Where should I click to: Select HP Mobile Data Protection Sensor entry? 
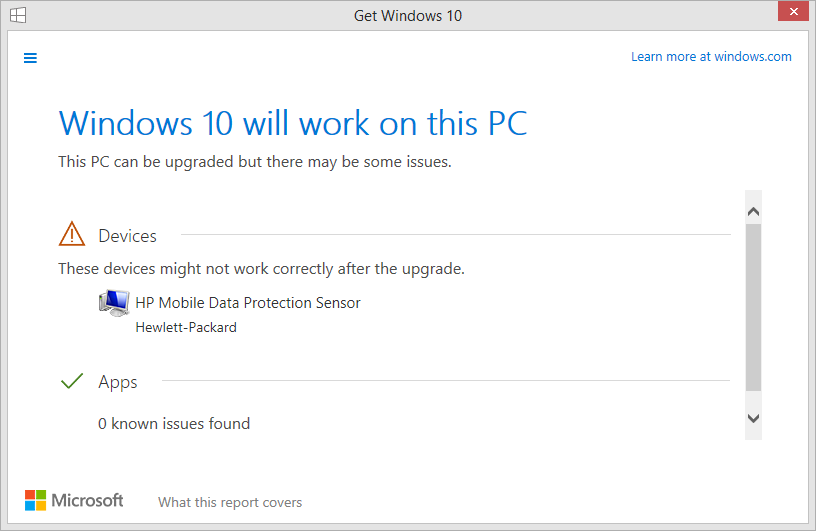pos(247,303)
